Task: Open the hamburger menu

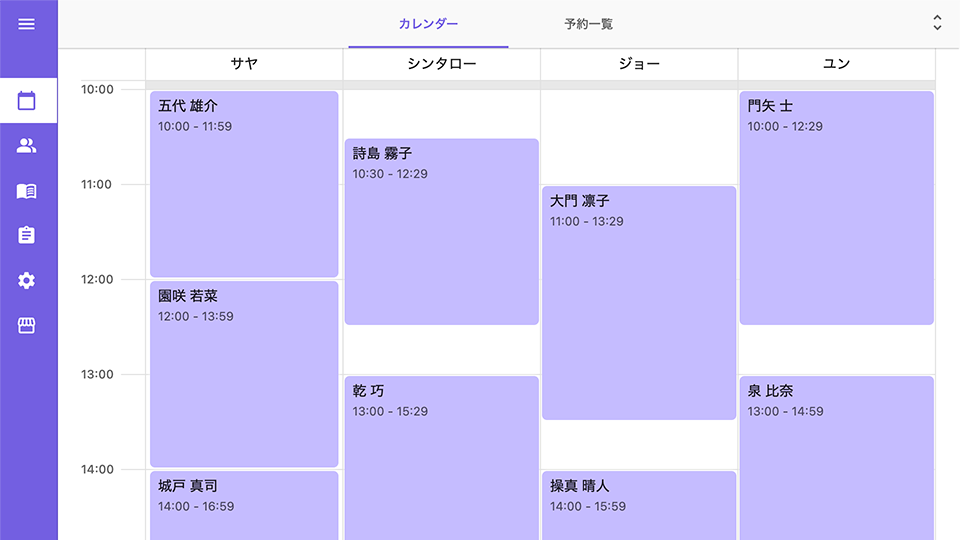Action: tap(27, 24)
